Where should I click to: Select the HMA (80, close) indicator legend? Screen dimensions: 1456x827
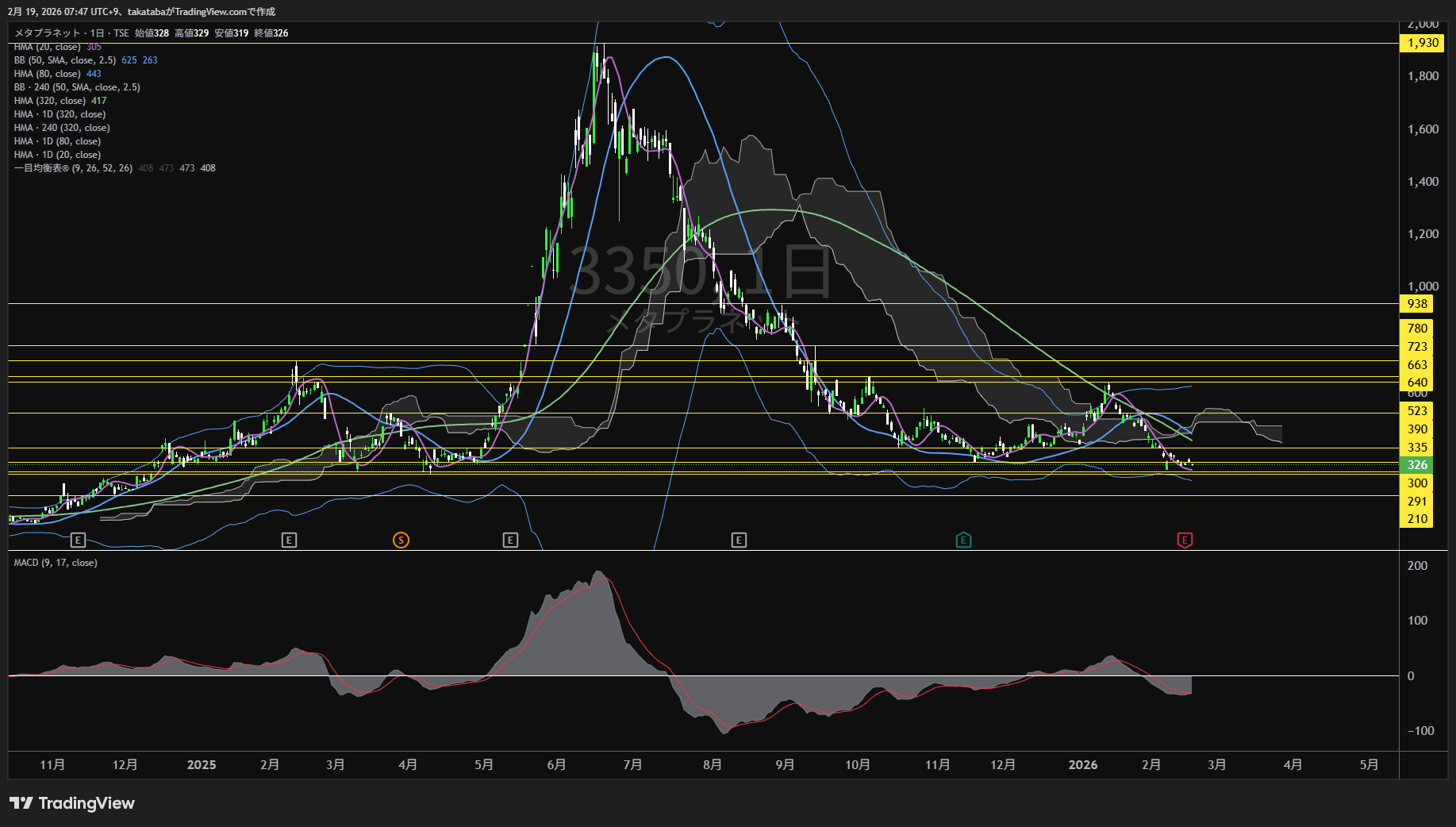[x=48, y=74]
